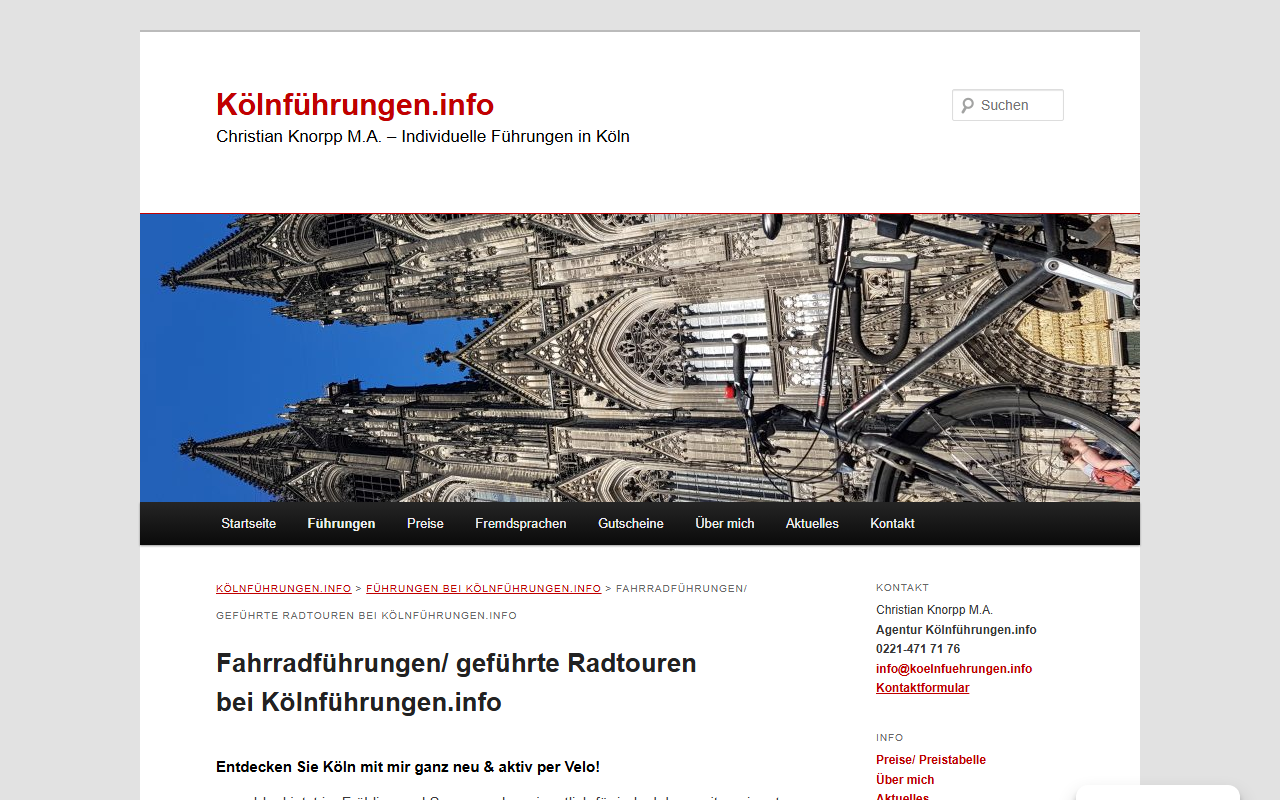Select Fremdsprachen in navigation bar
Viewport: 1280px width, 800px height.
pyautogui.click(x=521, y=524)
